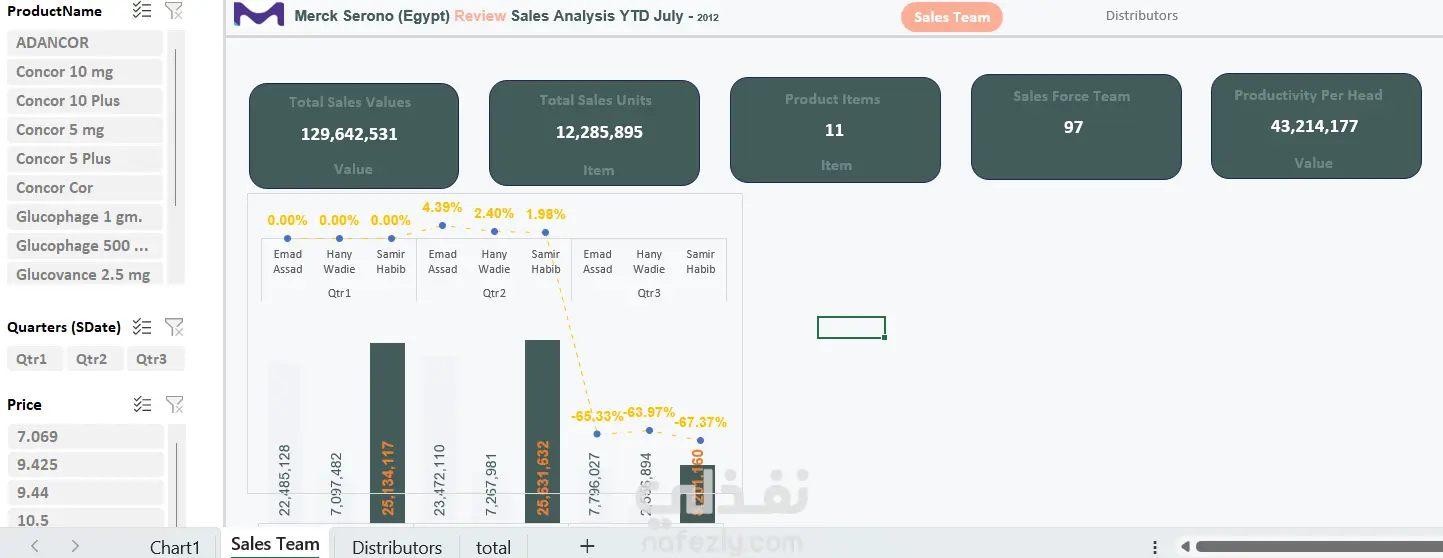
Task: Open the total sheet tab
Action: tap(493, 547)
